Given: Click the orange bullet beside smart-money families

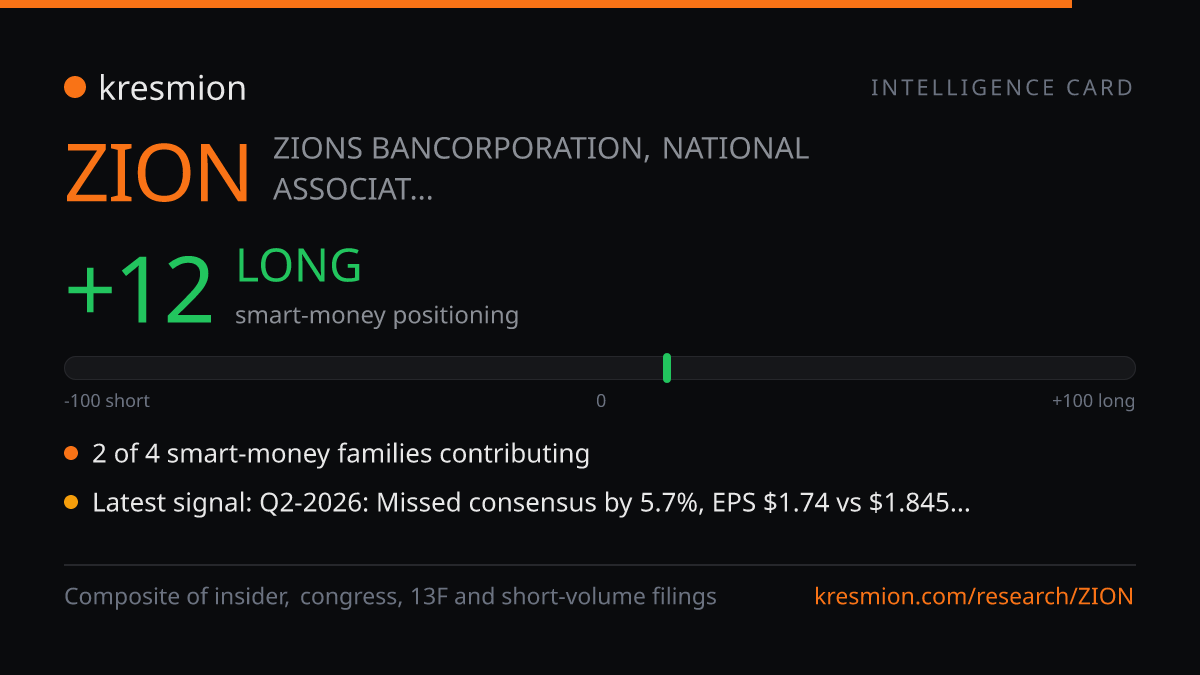Looking at the screenshot, I should pyautogui.click(x=71, y=454).
